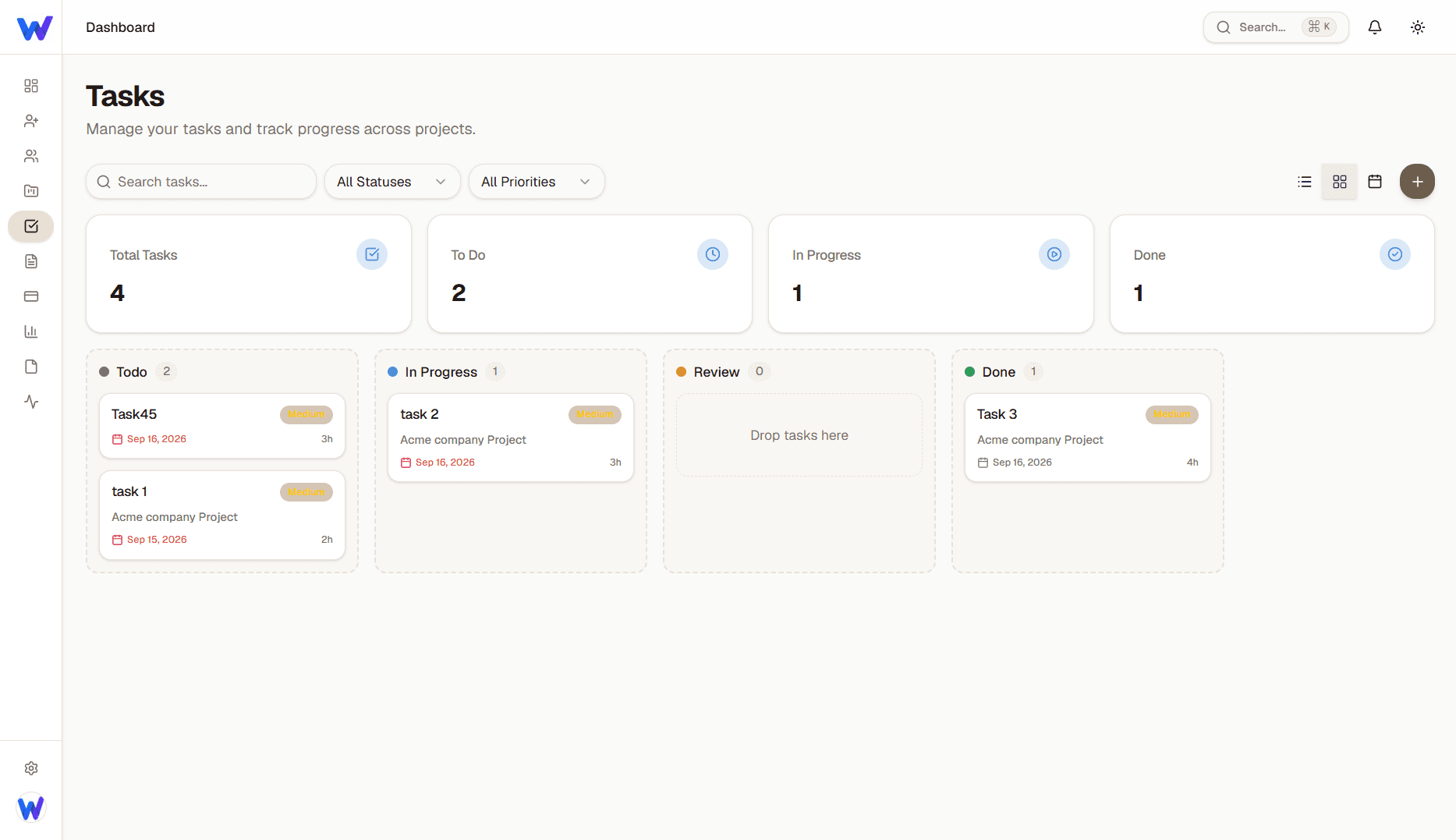Click the To Do clock icon
The width and height of the screenshot is (1456, 840).
point(713,254)
